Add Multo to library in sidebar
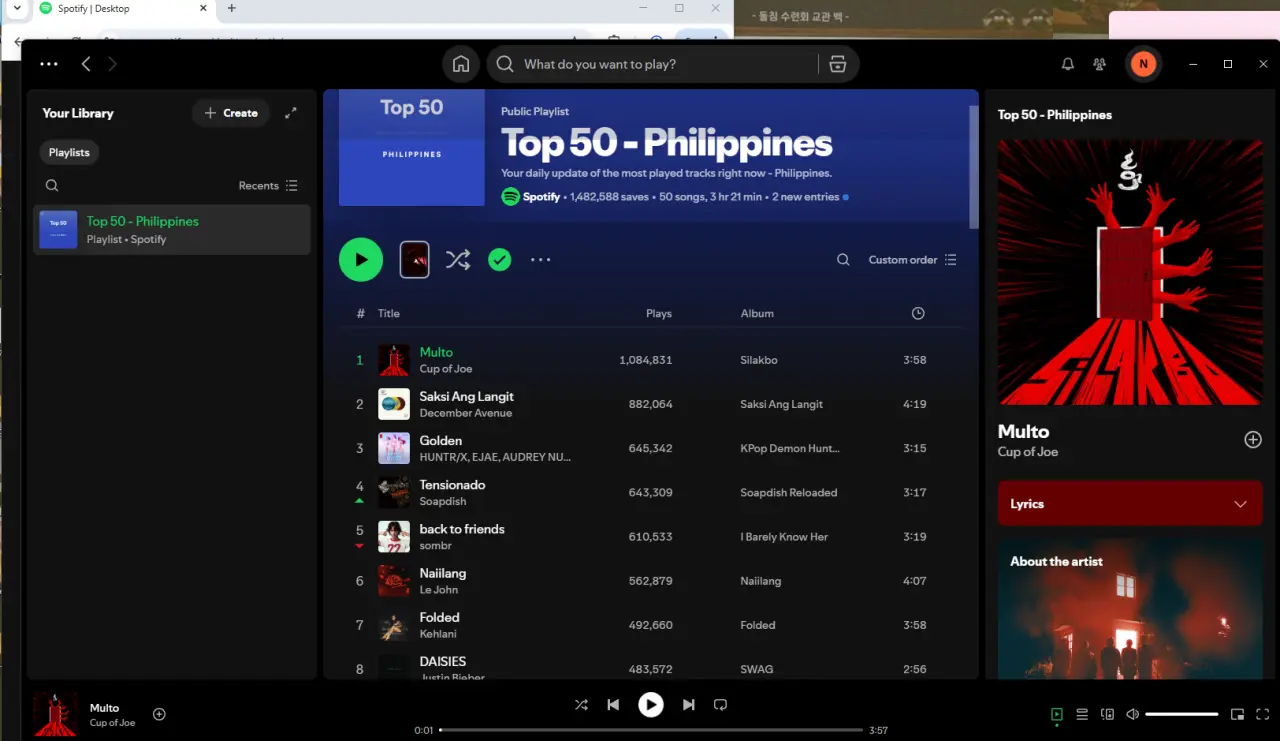The height and width of the screenshot is (741, 1280). 1253,440
